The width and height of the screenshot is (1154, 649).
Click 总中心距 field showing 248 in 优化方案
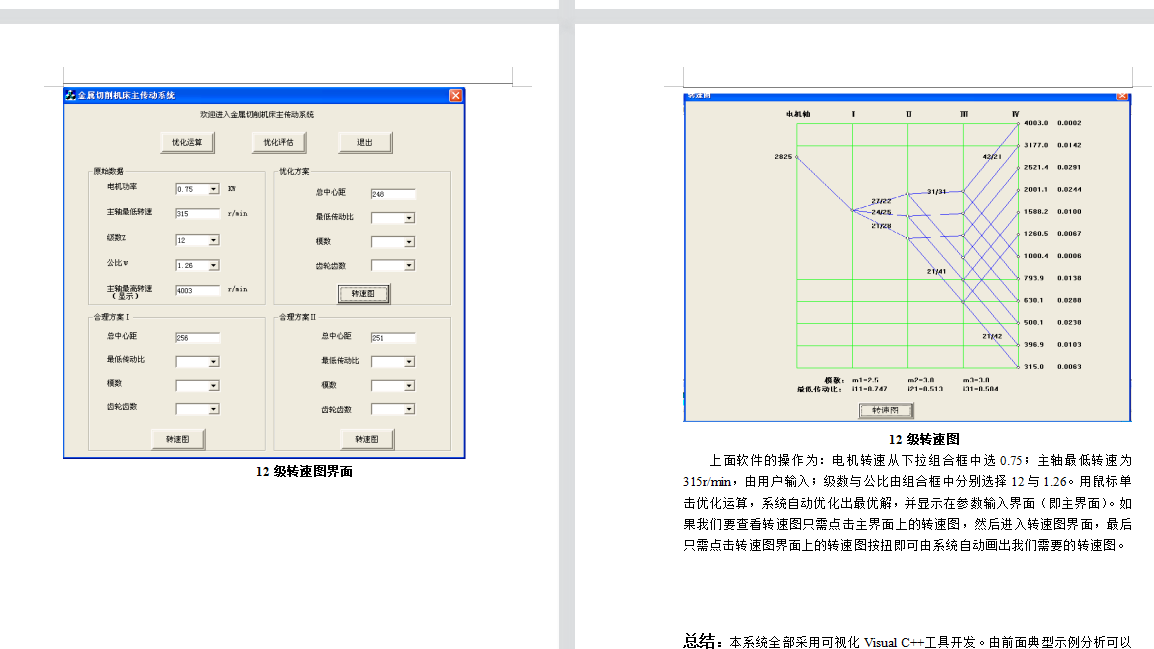(393, 194)
